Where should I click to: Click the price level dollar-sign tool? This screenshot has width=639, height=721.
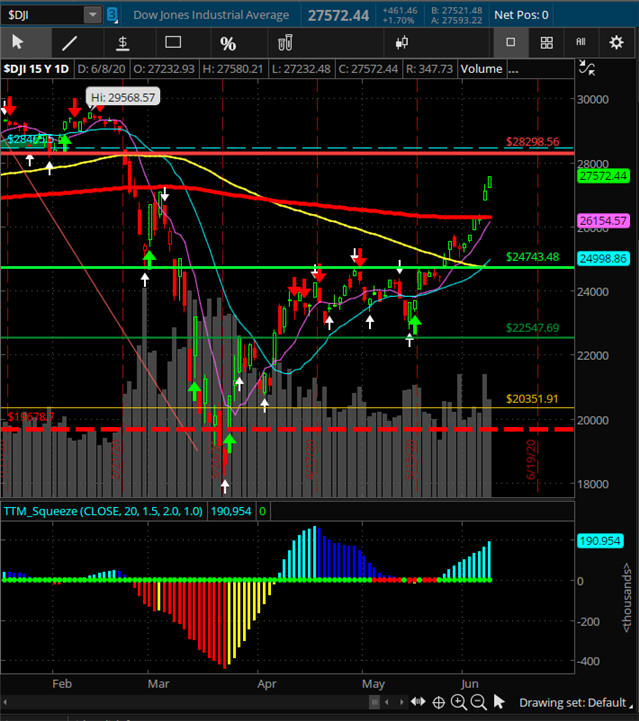pyautogui.click(x=122, y=43)
